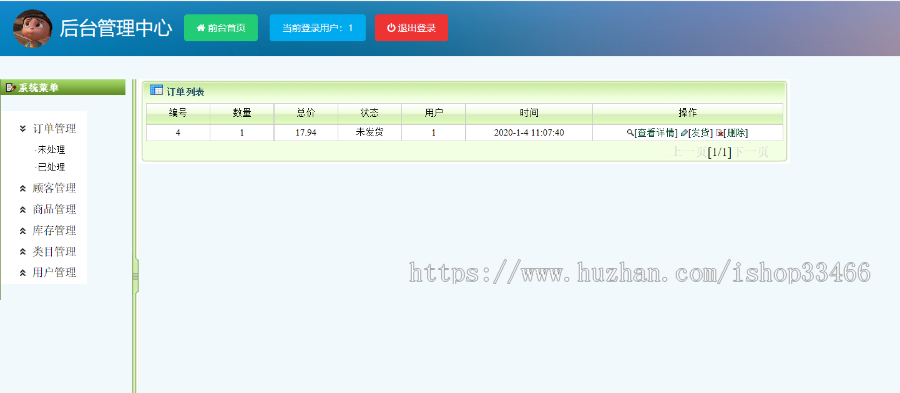
Task: Click the 订单列表 panel title
Action: click(186, 91)
